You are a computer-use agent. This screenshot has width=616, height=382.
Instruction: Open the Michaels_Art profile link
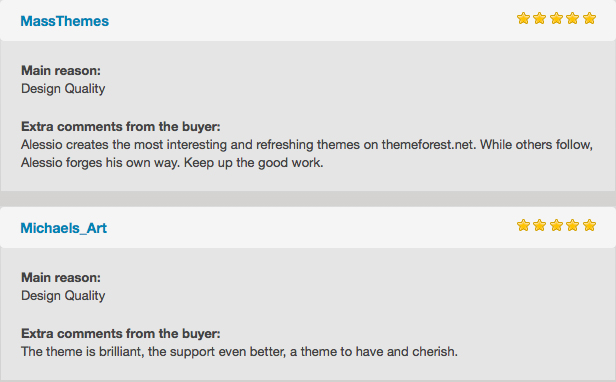(x=64, y=228)
